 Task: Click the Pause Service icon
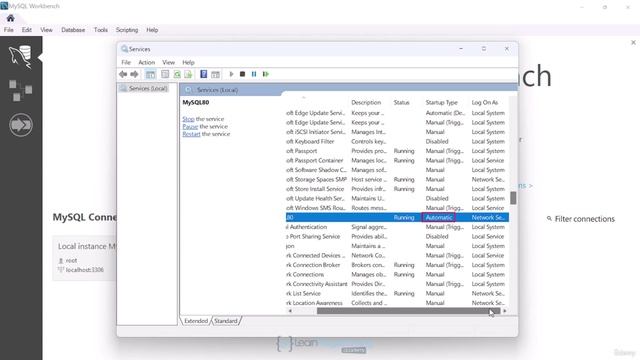tap(254, 74)
